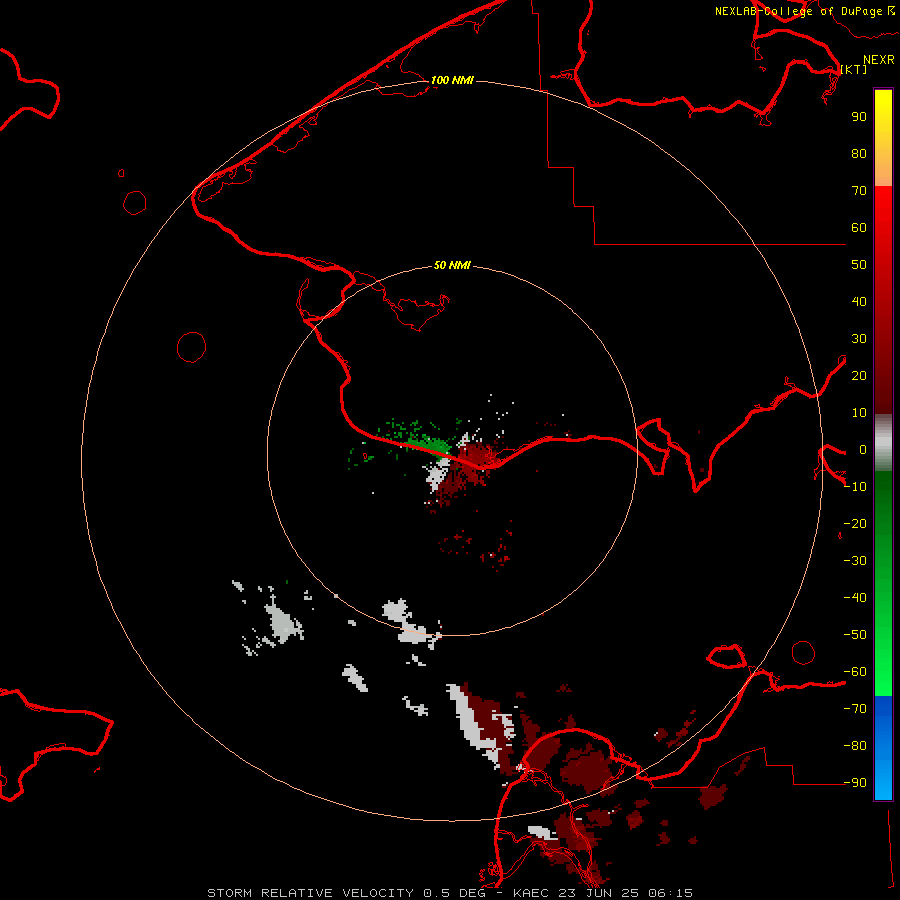Click the "NEXLAB-College of DuPage" header text
This screenshot has height=900, width=900.
click(x=798, y=11)
